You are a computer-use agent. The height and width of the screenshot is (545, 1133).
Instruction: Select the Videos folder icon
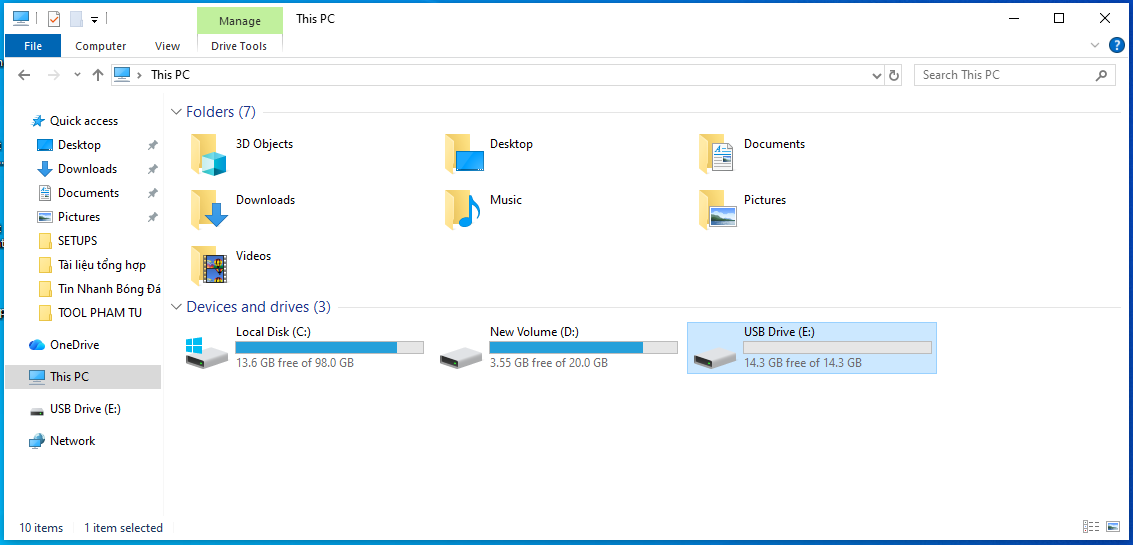[209, 267]
